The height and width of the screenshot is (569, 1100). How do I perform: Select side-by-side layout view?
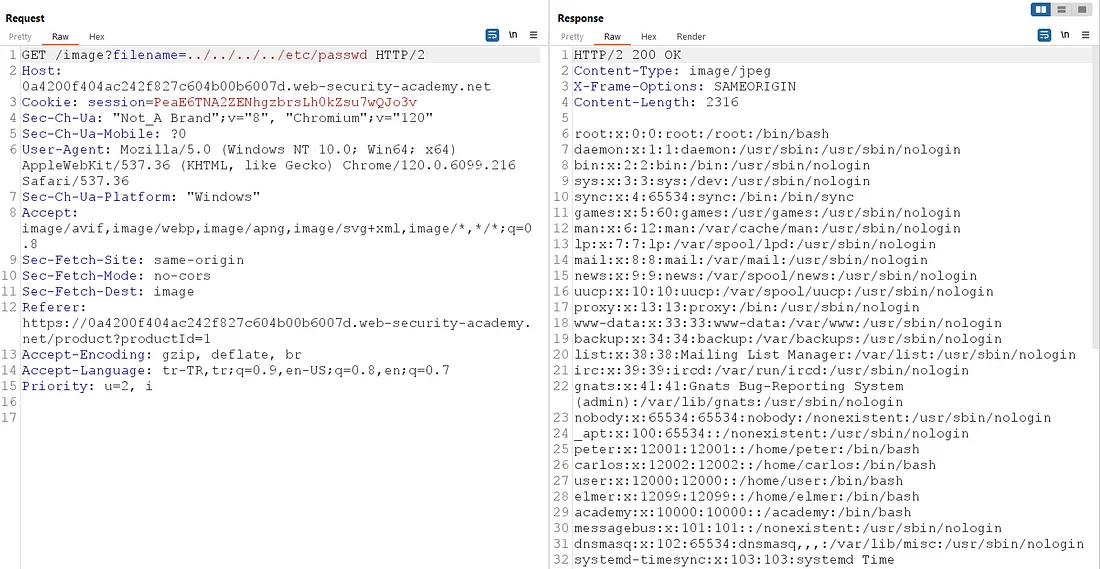click(1041, 9)
